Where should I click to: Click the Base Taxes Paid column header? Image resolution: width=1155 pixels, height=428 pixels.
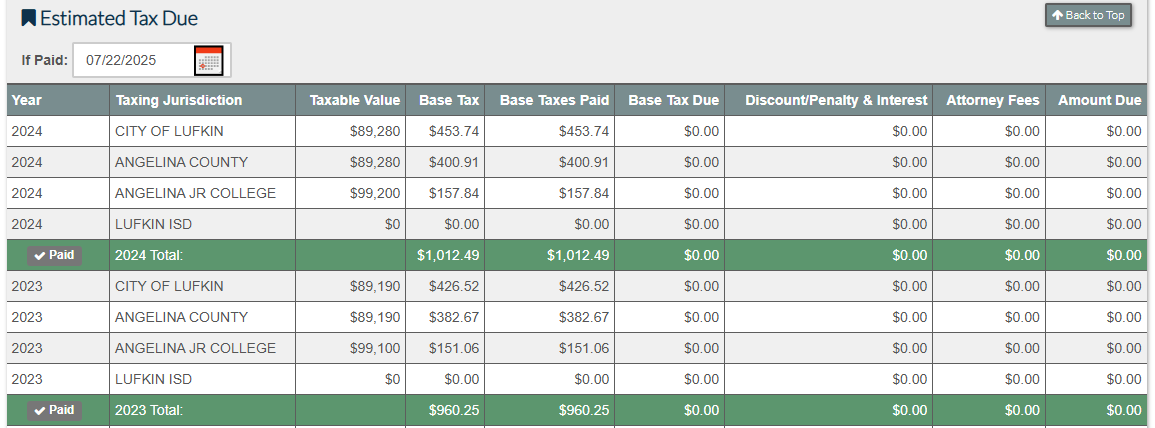554,100
